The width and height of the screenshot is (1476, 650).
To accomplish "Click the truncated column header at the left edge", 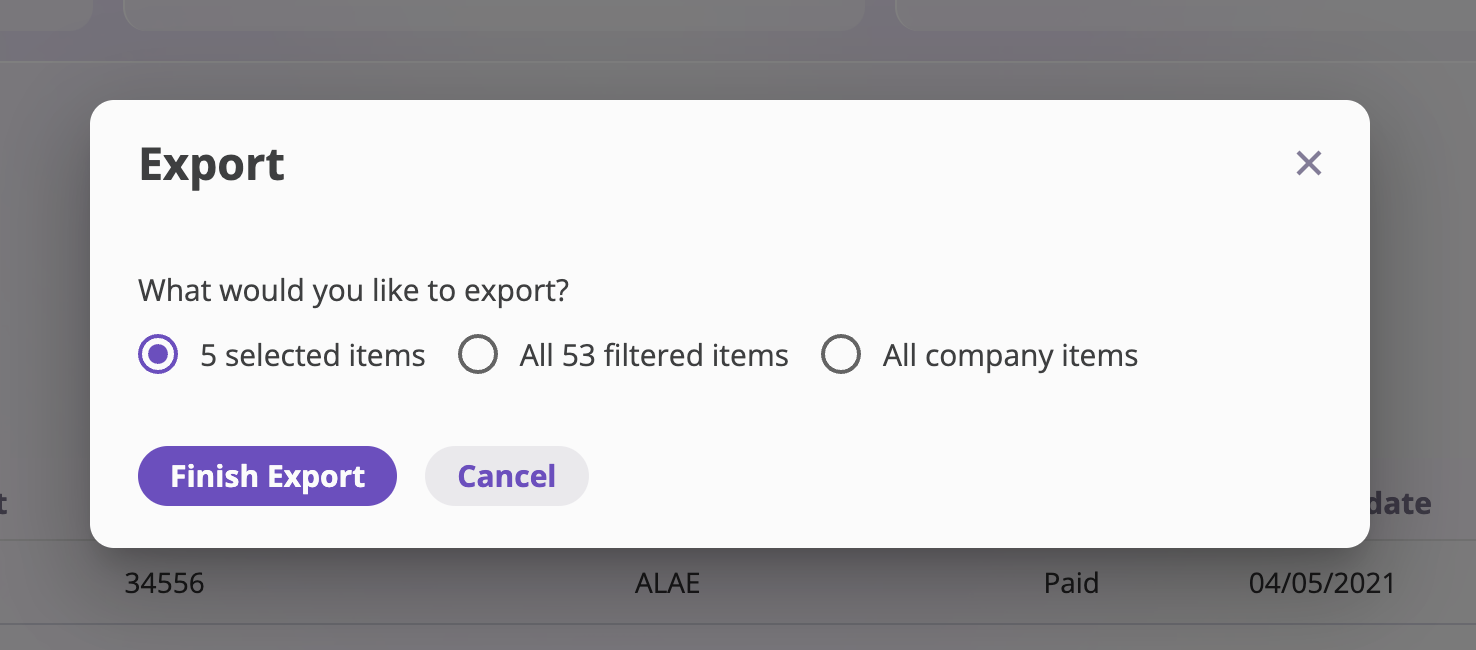I will [x=4, y=503].
